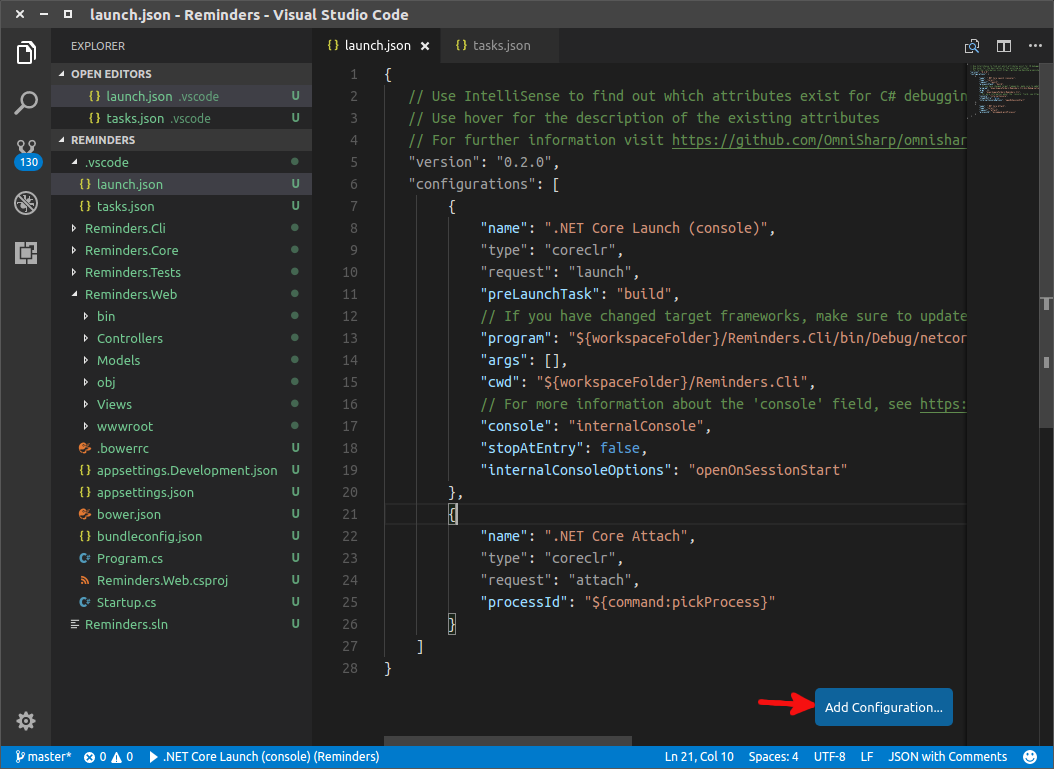
Task: Open Startup.cs file
Action: [x=181, y=602]
